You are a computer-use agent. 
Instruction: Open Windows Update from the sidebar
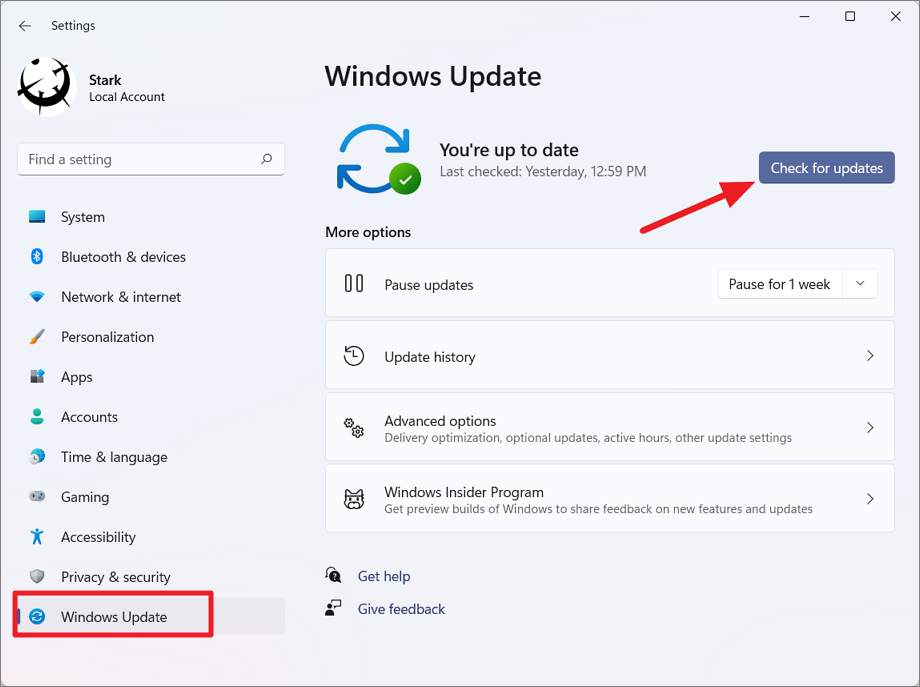[113, 616]
